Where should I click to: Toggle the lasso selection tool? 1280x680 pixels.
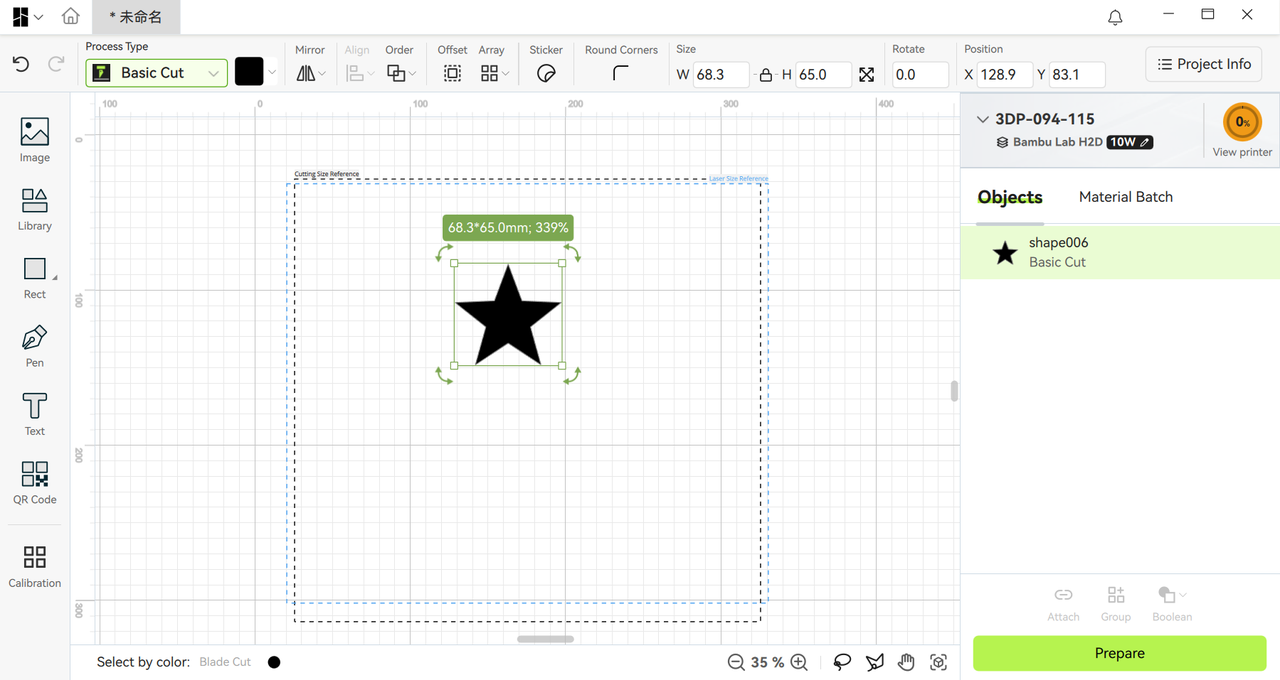tap(842, 662)
